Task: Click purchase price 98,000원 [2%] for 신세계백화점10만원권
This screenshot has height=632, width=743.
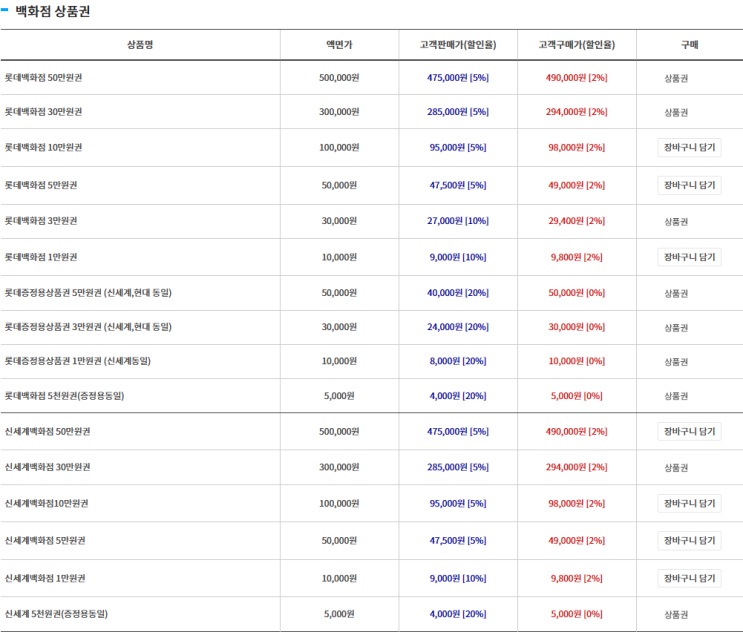Action: (x=577, y=503)
